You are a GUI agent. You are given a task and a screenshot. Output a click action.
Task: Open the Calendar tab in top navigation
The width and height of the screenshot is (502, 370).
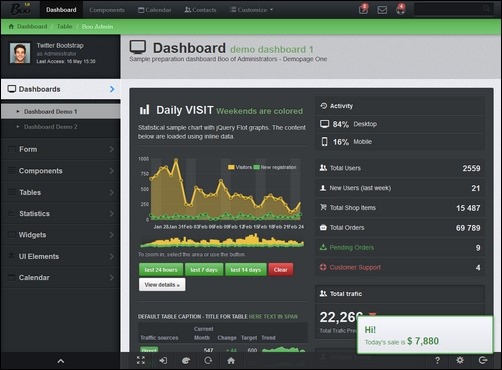click(x=155, y=10)
